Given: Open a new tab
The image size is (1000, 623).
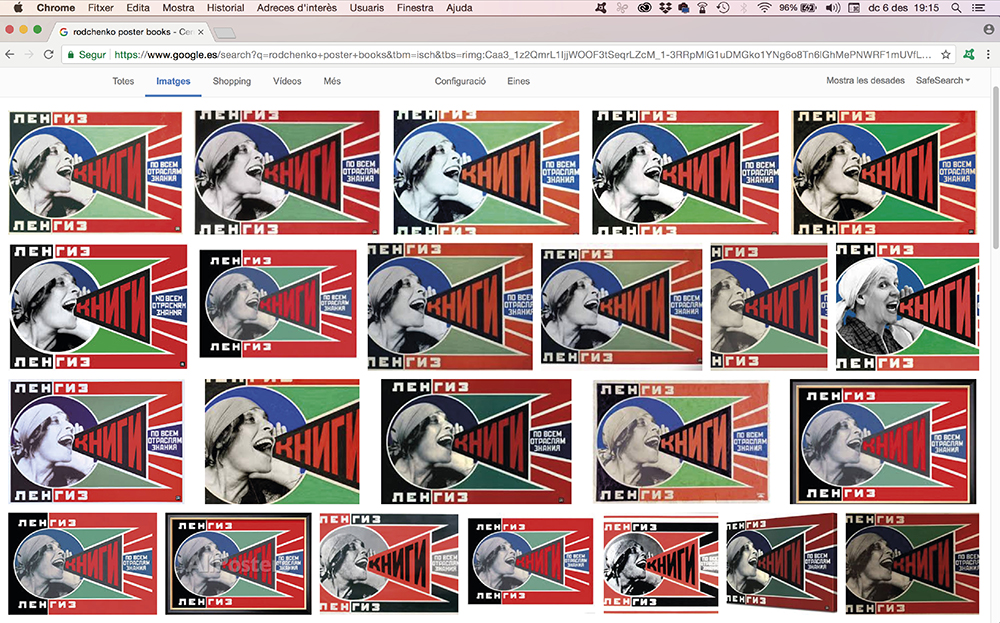Looking at the screenshot, I should point(224,33).
